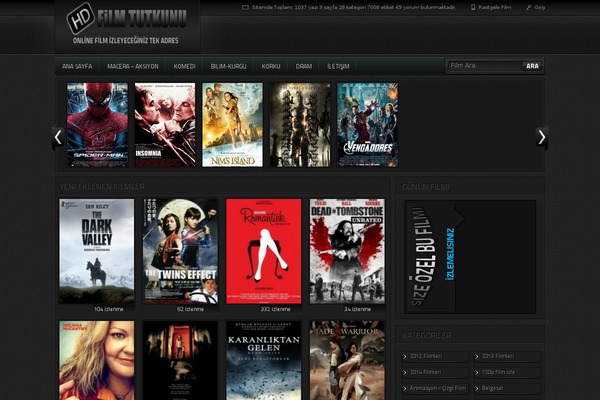Image resolution: width=600 pixels, height=400 pixels.
Task: Click the '332 izlenme' view count
Action: coord(276,309)
